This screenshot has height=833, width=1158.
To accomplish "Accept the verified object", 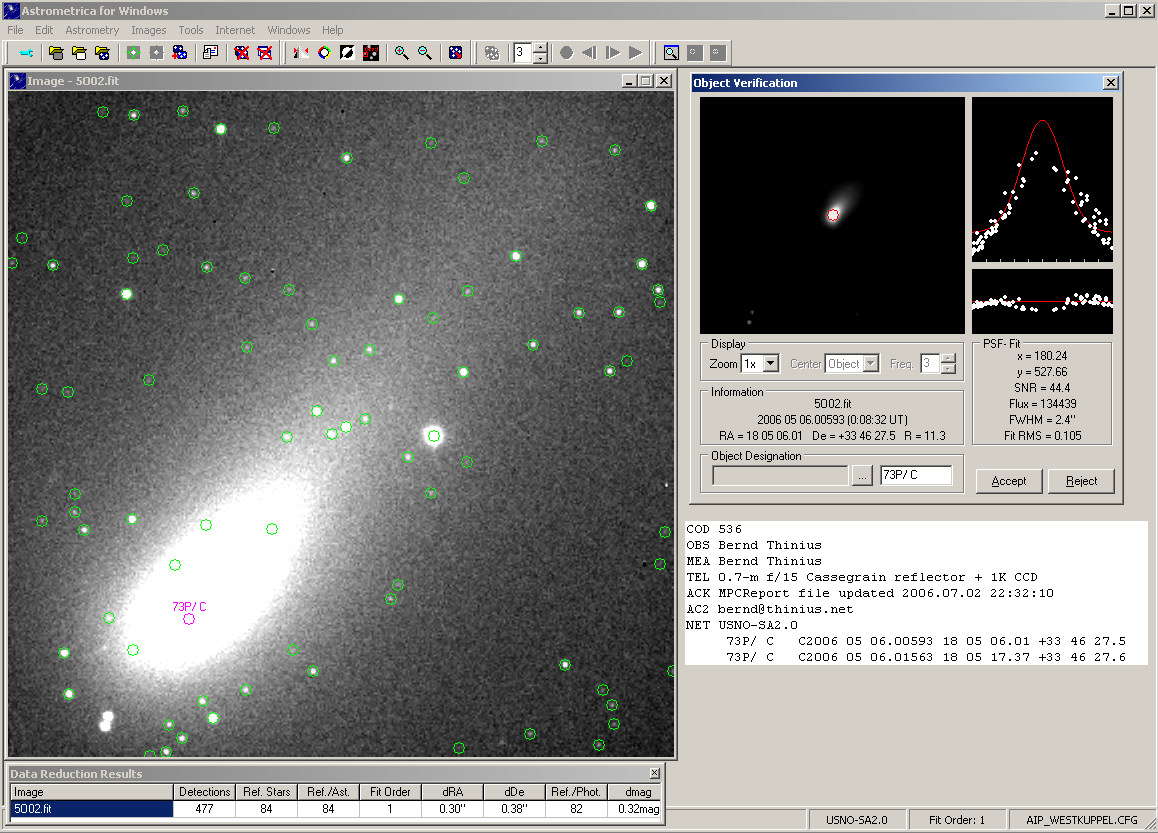I will click(x=1008, y=481).
